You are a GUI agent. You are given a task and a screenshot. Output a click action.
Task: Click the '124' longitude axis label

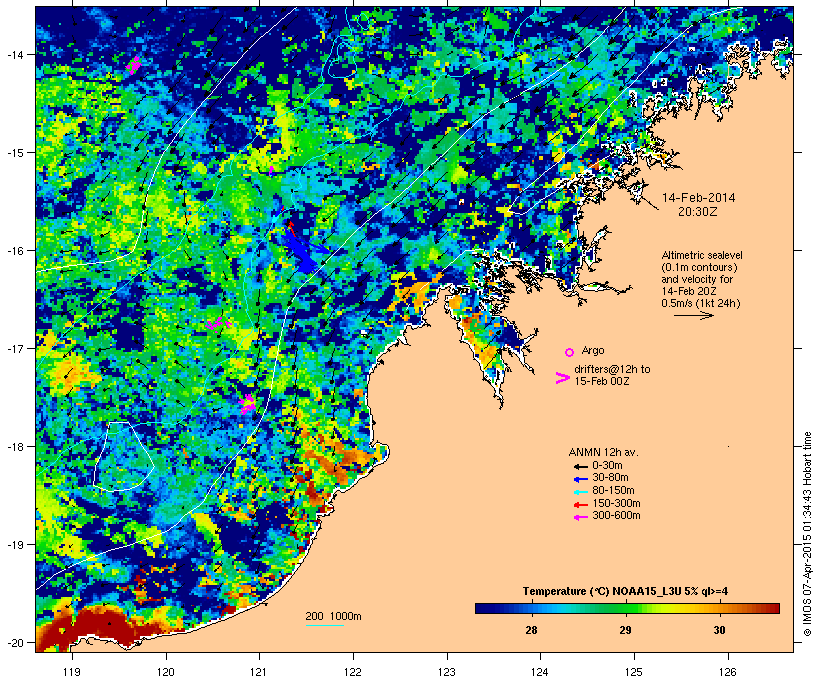coord(541,672)
